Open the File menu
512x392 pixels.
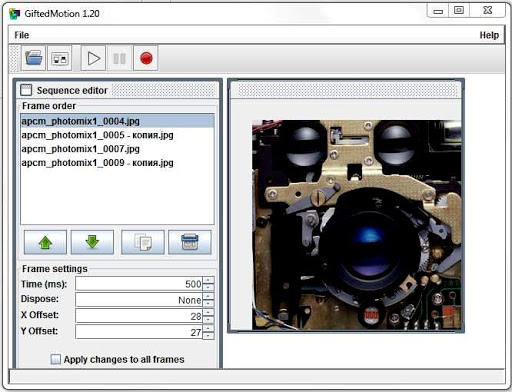point(22,35)
